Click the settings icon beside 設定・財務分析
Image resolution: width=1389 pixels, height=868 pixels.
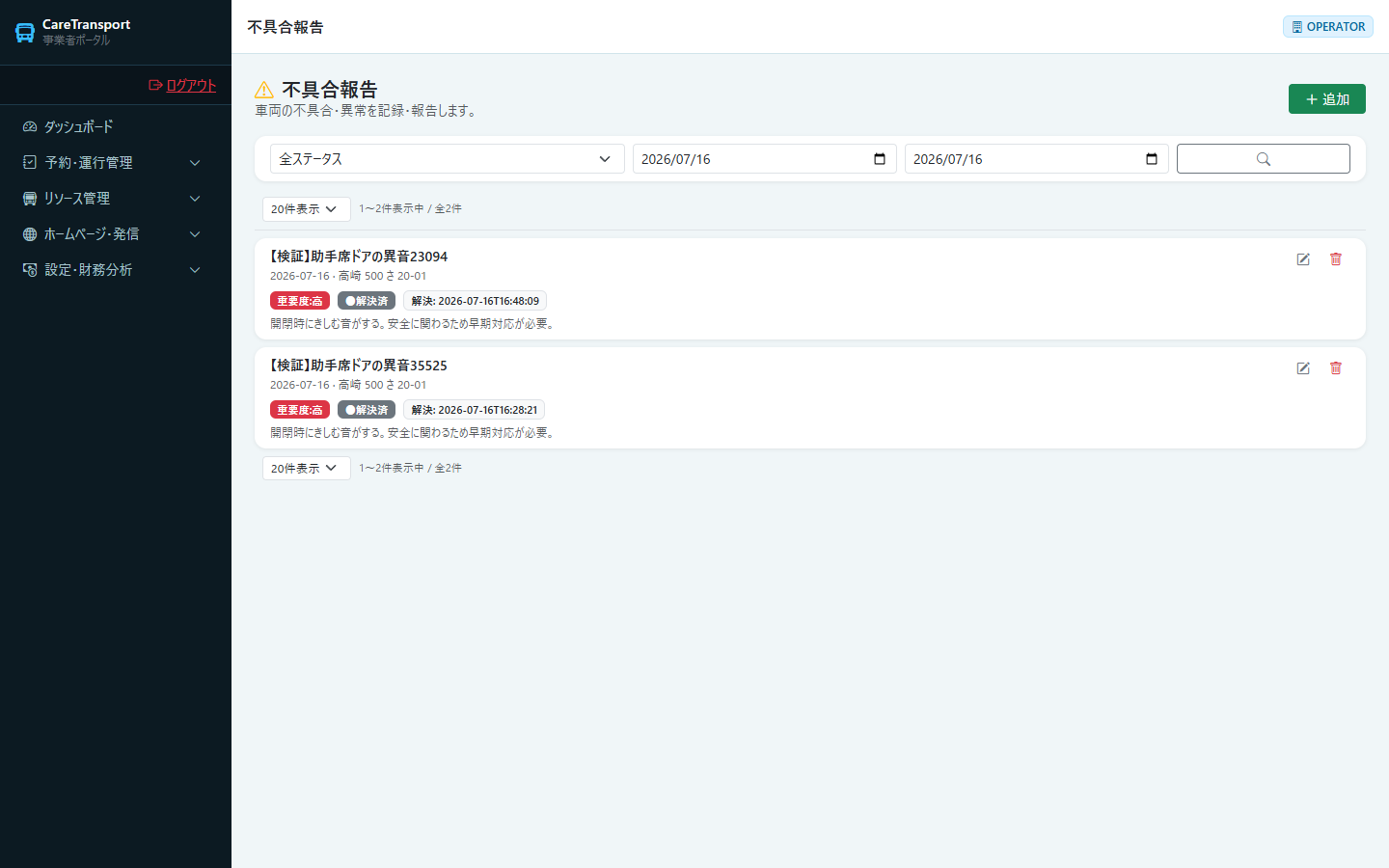(x=30, y=269)
